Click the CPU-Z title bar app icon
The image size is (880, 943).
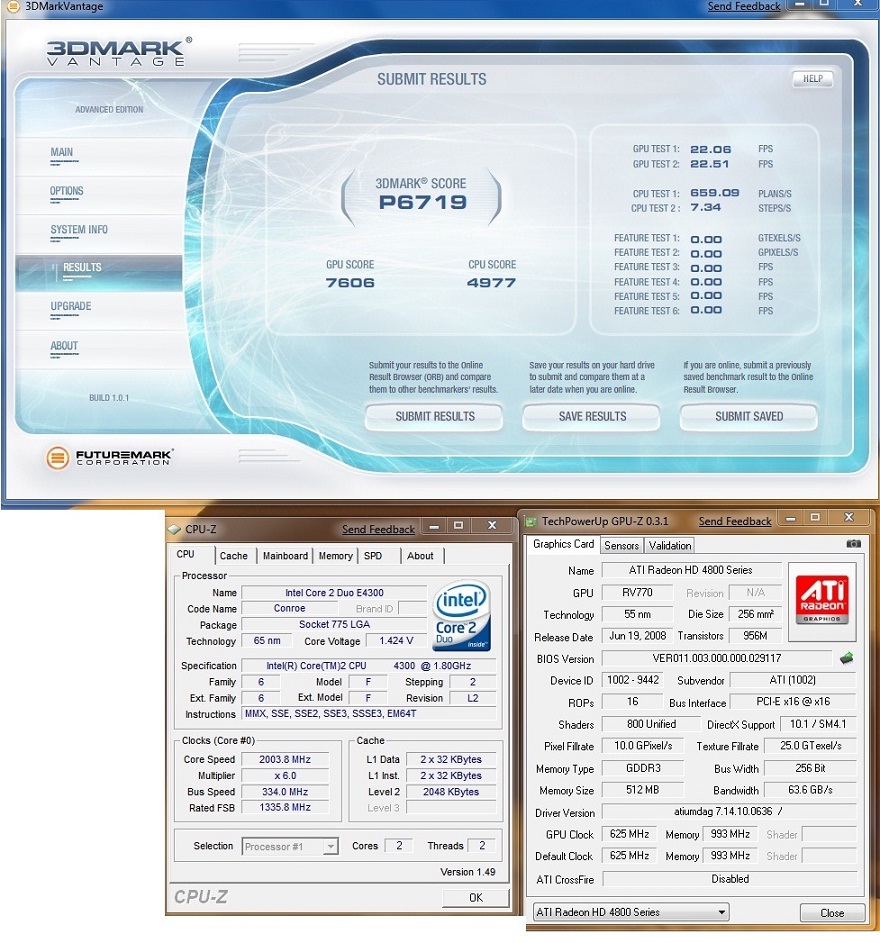click(x=174, y=529)
